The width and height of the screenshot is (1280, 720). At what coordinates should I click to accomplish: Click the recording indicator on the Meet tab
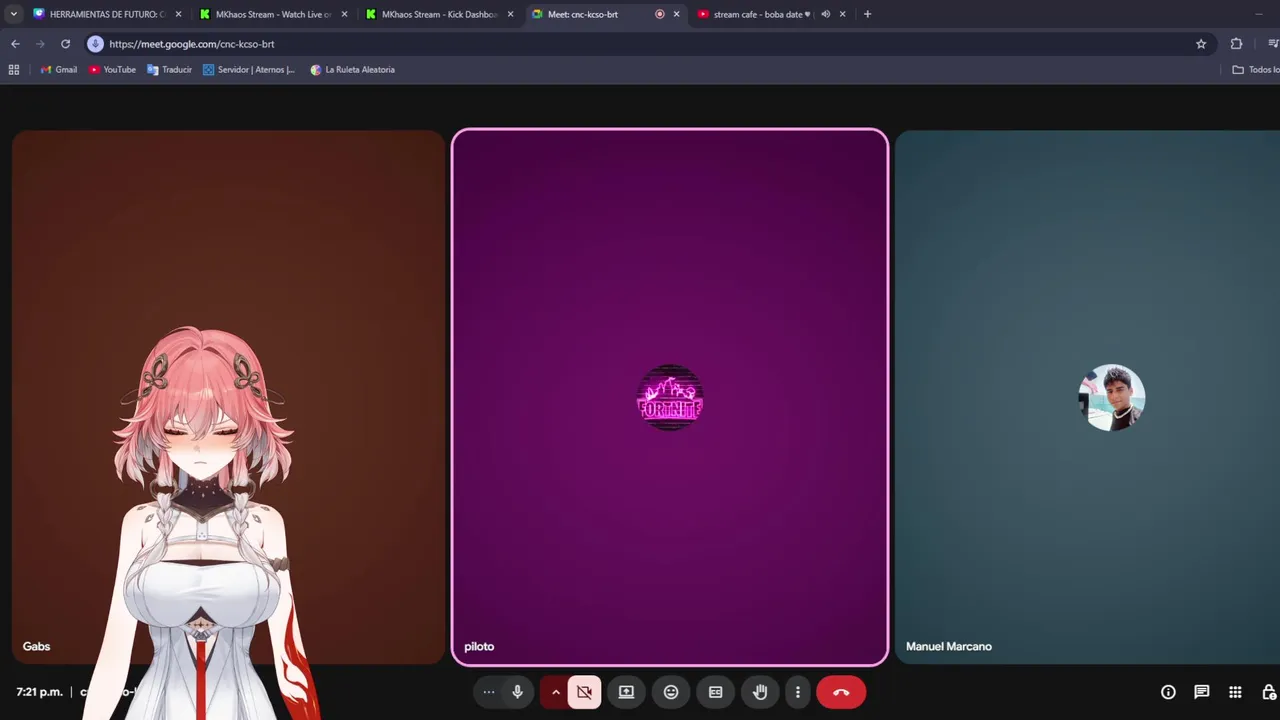click(x=660, y=14)
